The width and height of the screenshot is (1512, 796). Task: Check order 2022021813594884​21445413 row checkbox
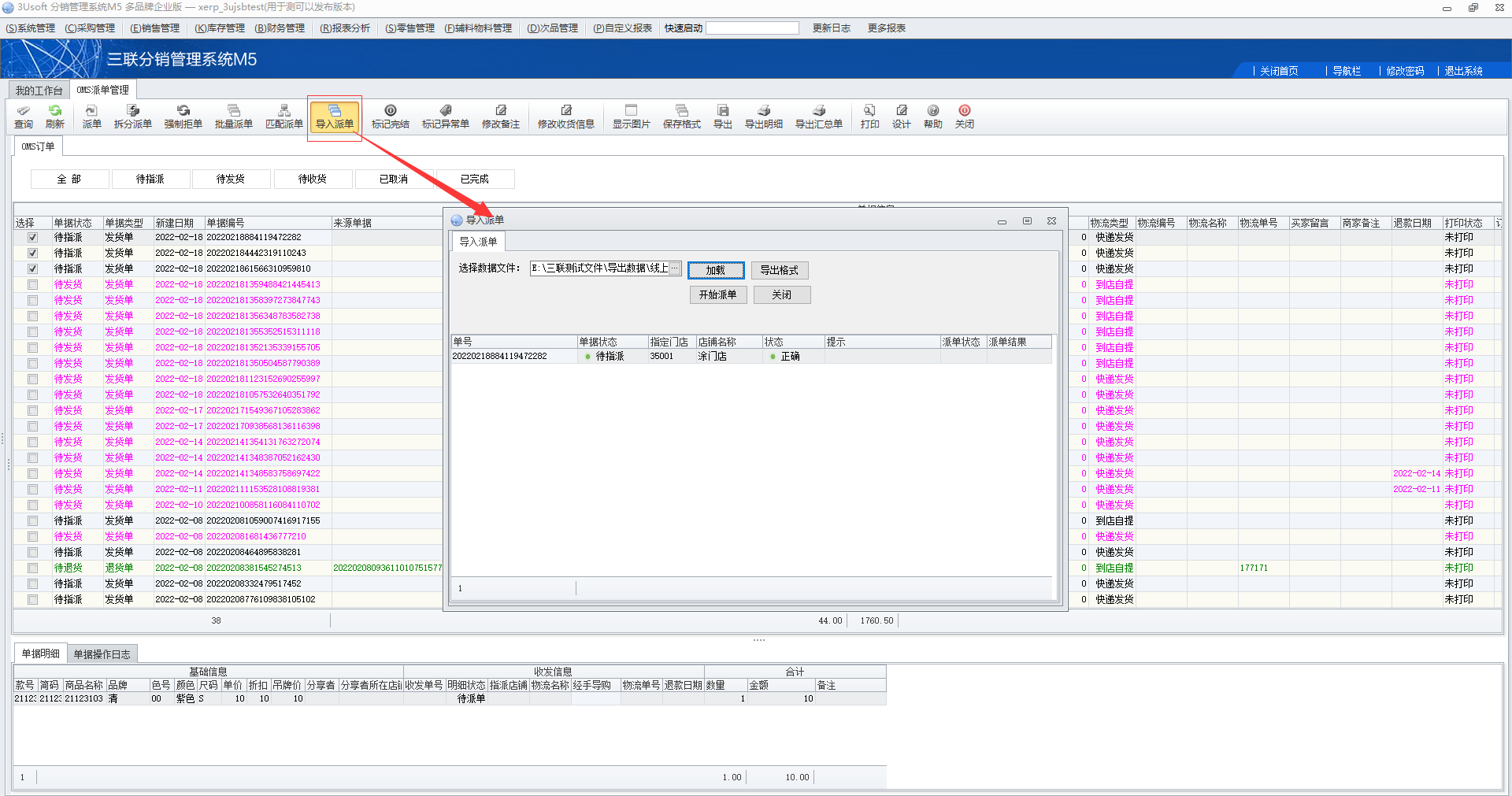tap(32, 284)
